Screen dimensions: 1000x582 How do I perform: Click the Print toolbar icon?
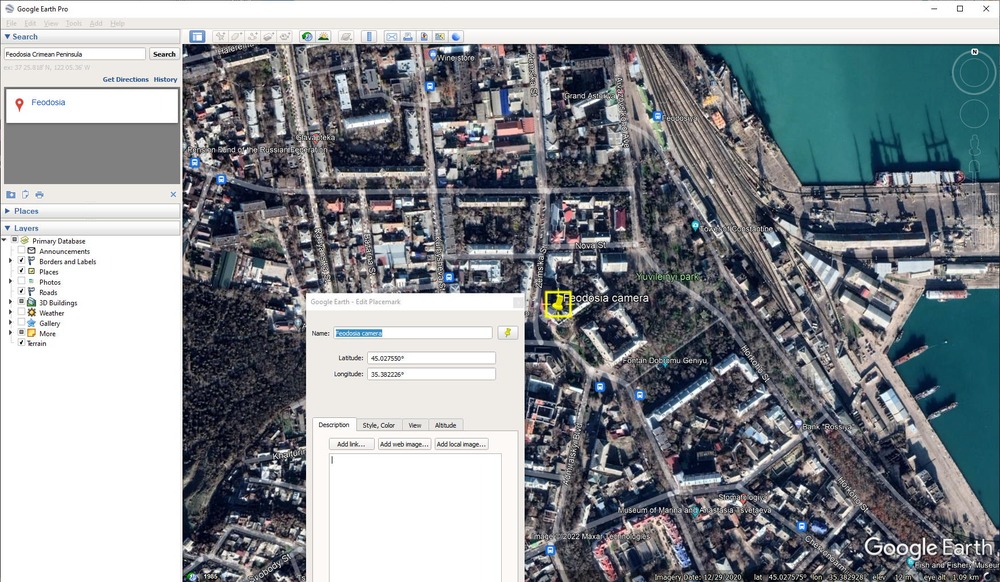point(408,36)
